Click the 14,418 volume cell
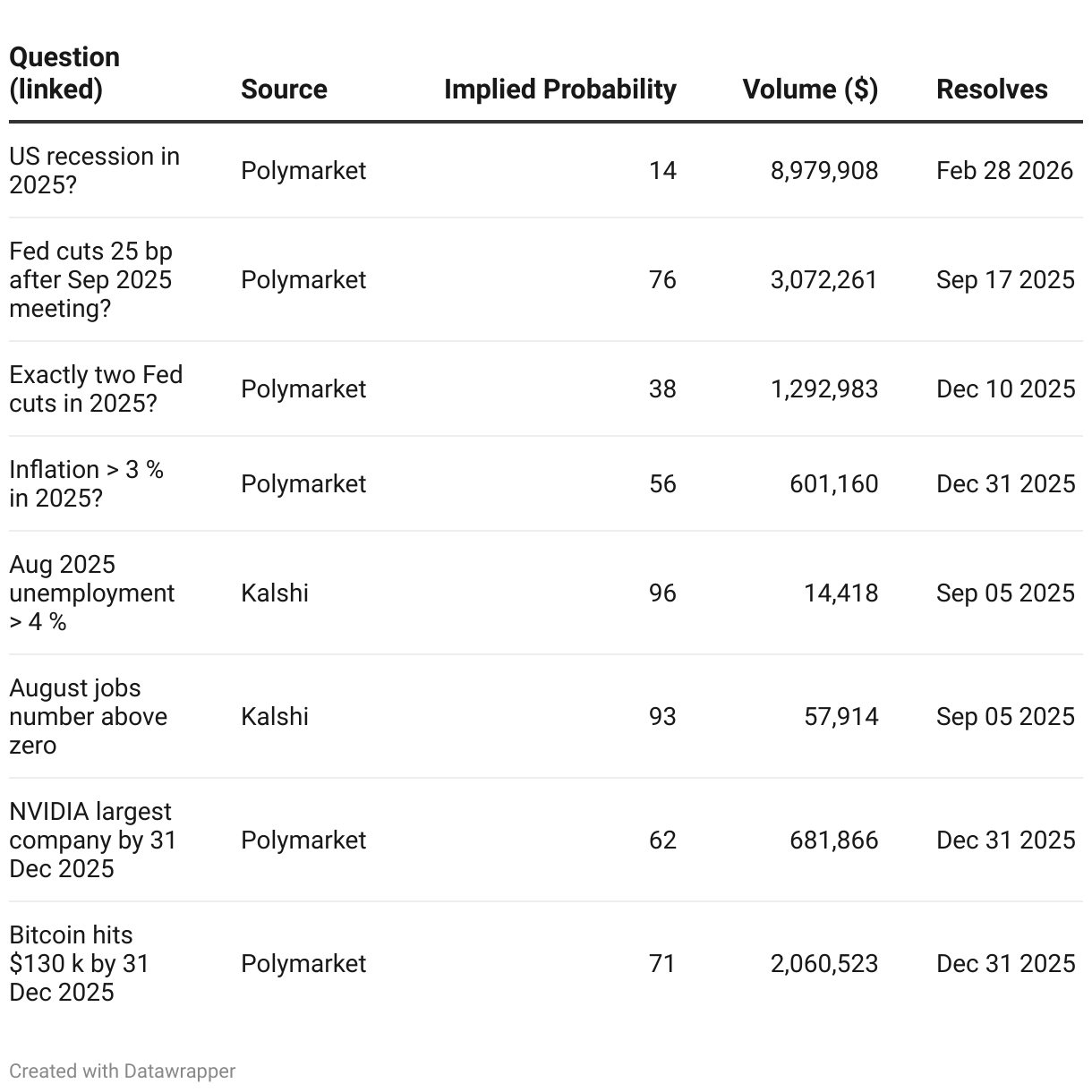The image size is (1092, 1092). point(840,593)
